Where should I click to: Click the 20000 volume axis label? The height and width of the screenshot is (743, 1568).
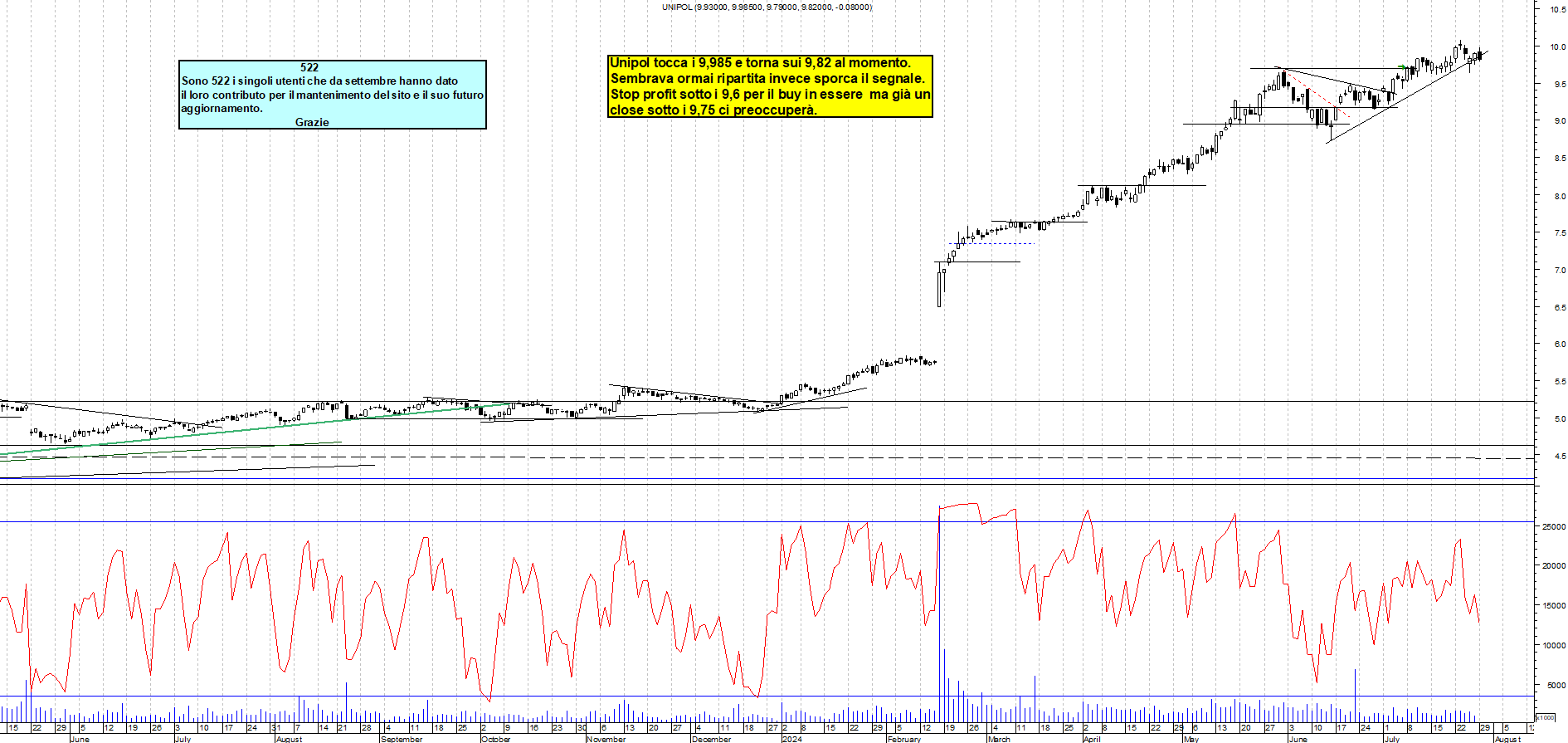point(1554,566)
